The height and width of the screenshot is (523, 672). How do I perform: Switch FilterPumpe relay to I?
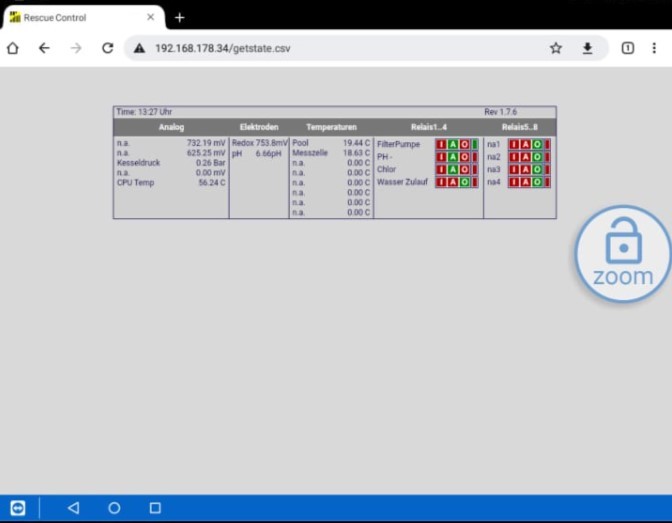coord(441,144)
